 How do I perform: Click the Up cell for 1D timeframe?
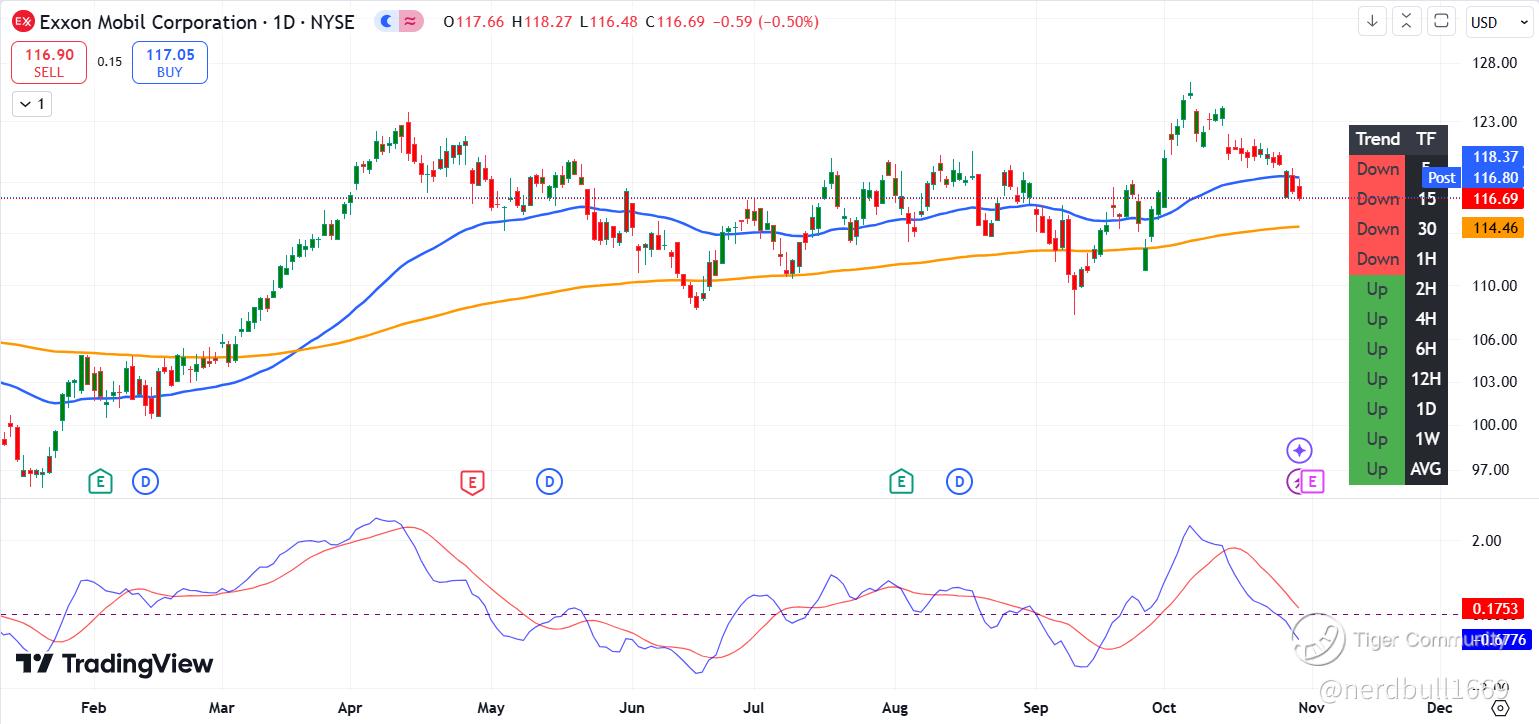[1377, 409]
